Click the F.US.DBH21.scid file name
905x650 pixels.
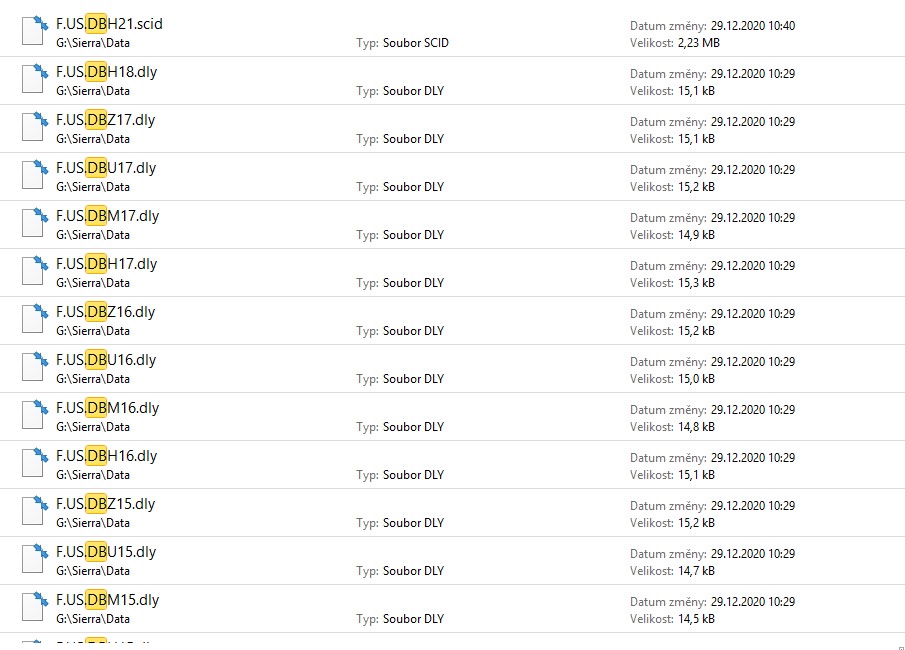point(109,24)
